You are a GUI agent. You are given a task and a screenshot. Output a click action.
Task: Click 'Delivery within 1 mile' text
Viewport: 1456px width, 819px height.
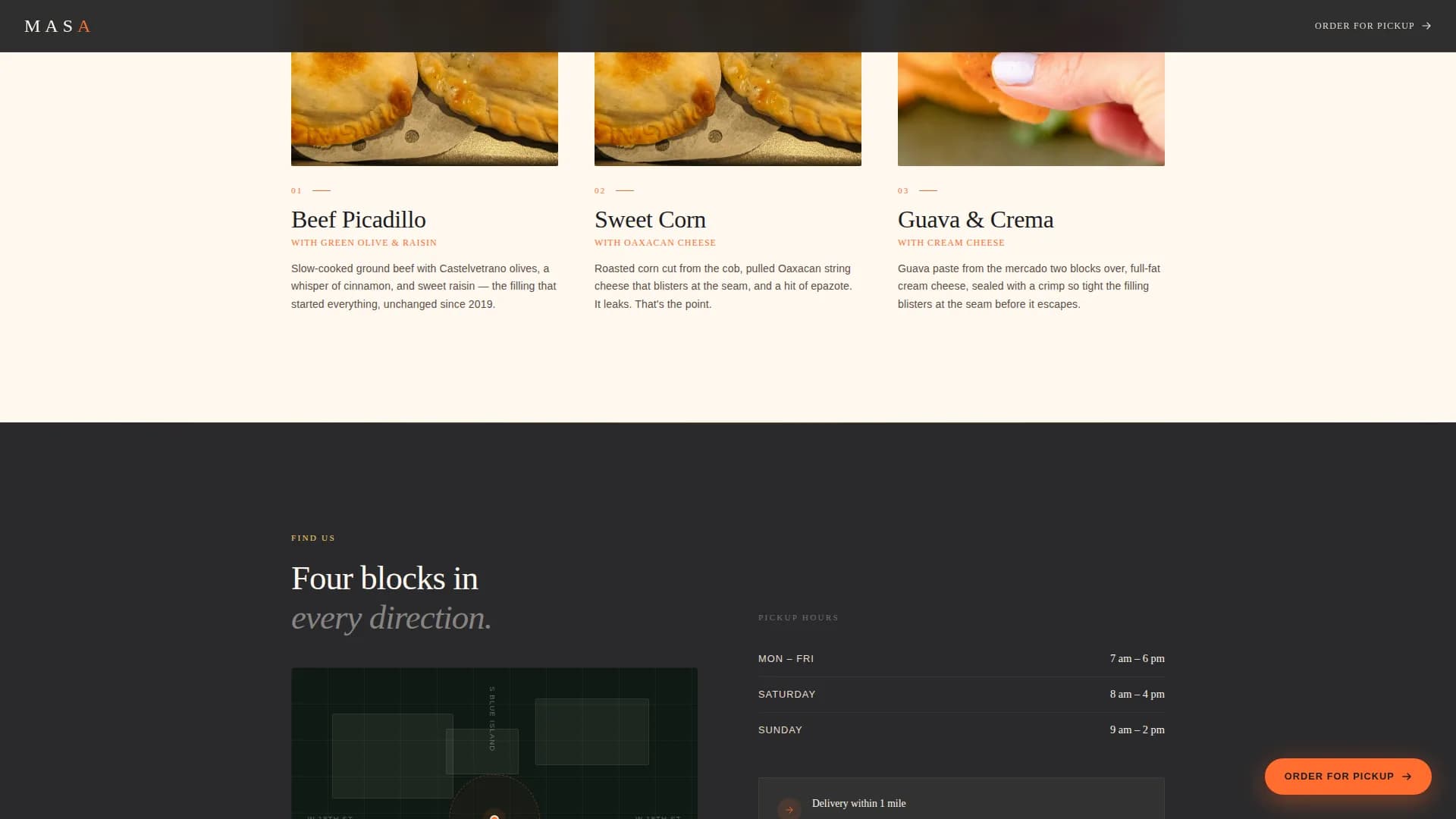[x=858, y=804]
